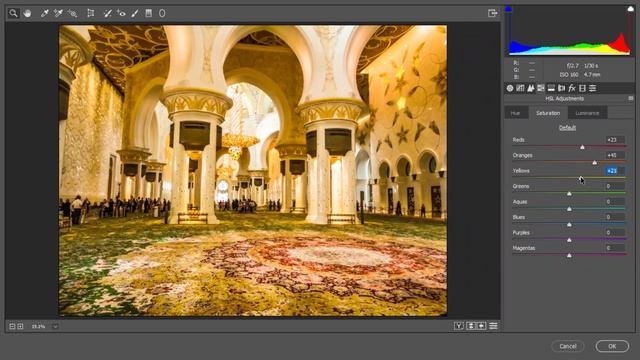This screenshot has height=360, width=640.
Task: Open the Detail panel icon
Action: (x=531, y=88)
